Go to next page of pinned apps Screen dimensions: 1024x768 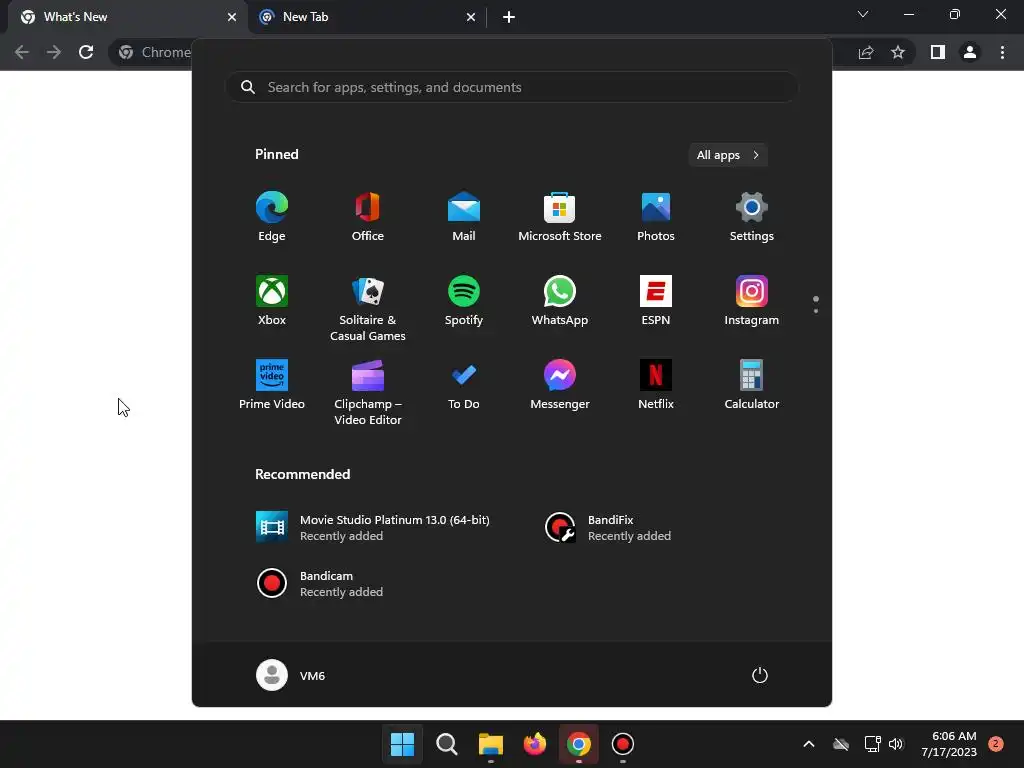click(816, 311)
